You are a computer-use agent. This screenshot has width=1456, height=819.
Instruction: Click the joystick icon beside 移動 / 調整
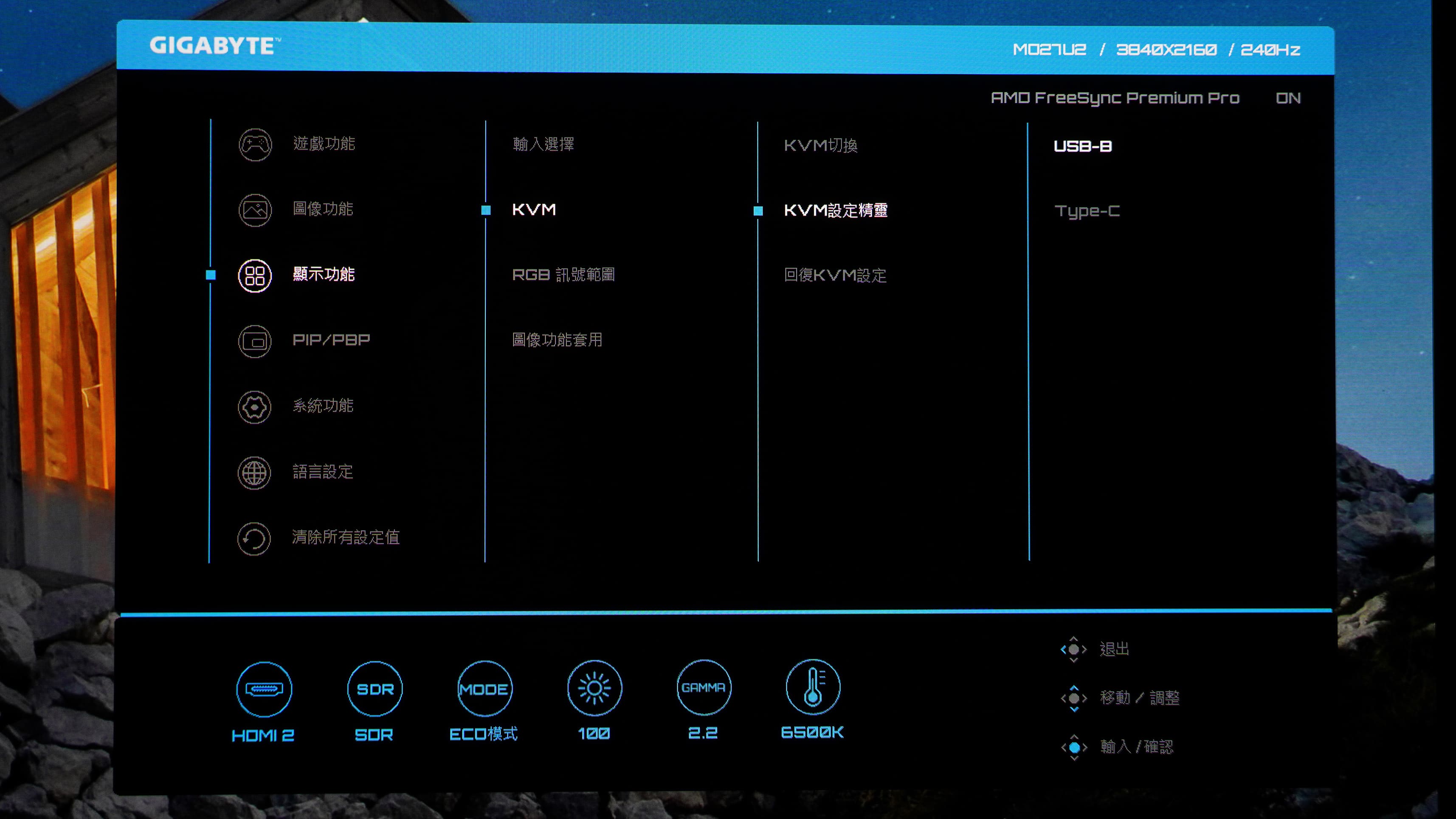point(1074,698)
